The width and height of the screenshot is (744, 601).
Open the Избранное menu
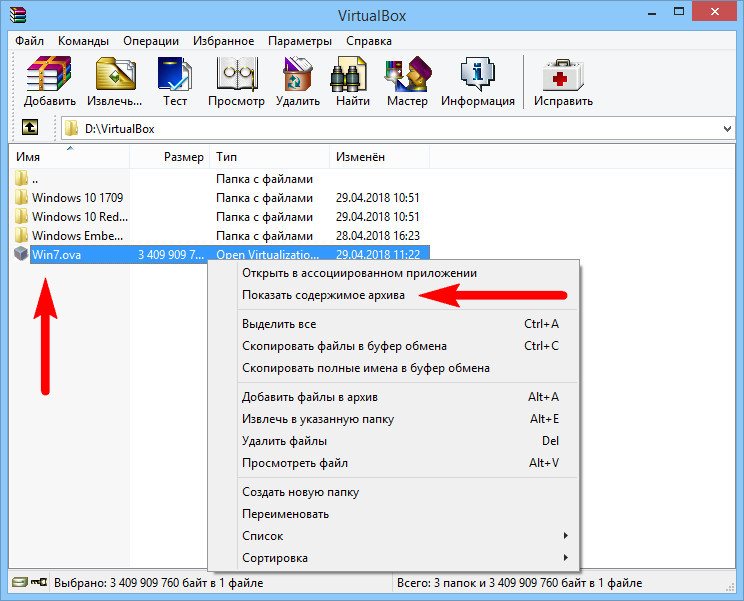(223, 41)
